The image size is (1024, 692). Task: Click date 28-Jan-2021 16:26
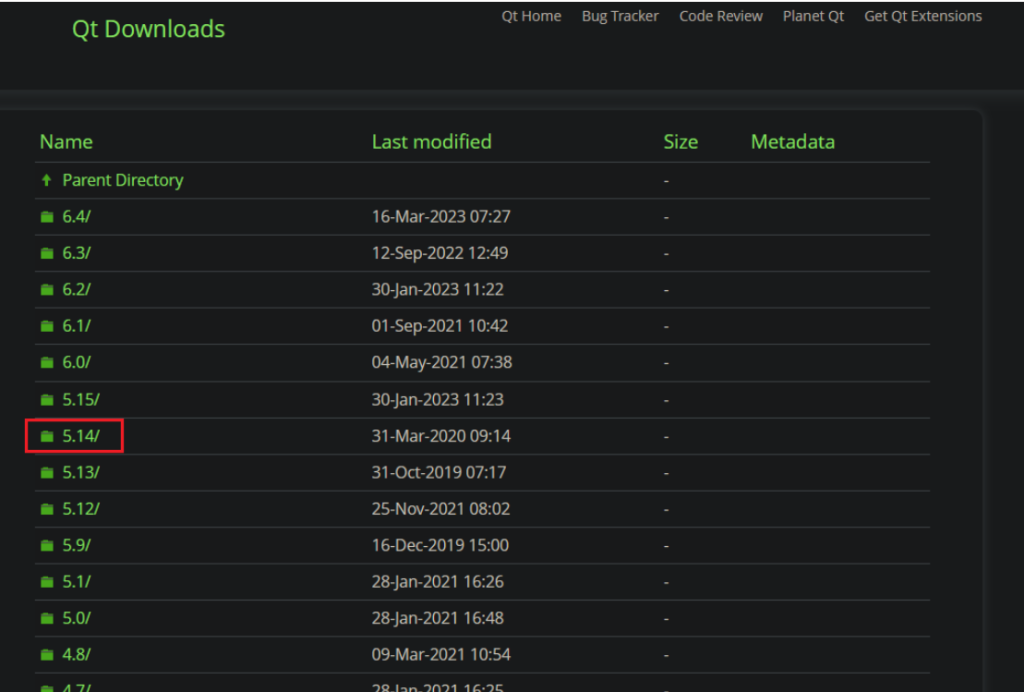coord(438,582)
